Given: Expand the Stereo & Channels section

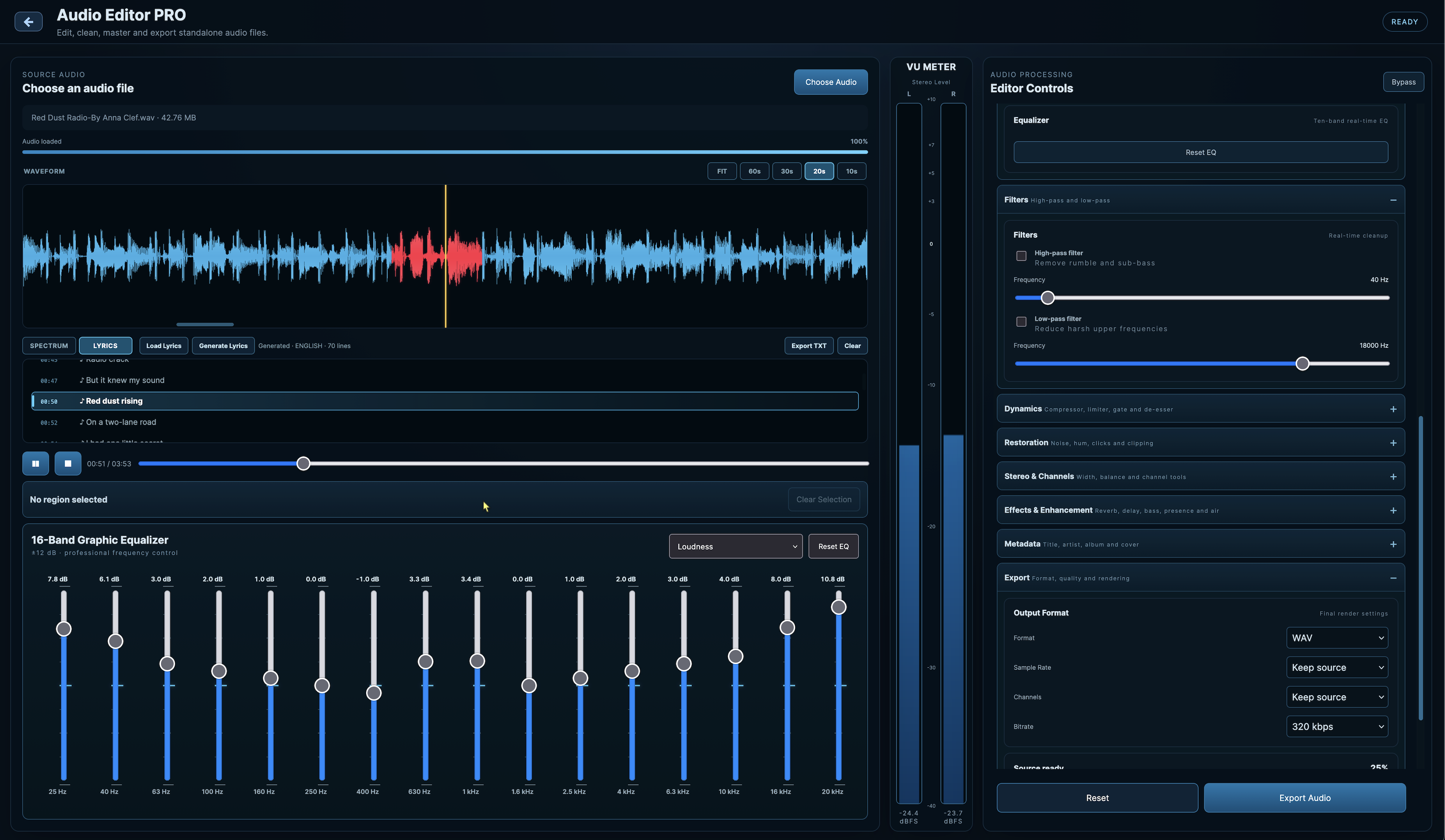Looking at the screenshot, I should tap(1200, 477).
